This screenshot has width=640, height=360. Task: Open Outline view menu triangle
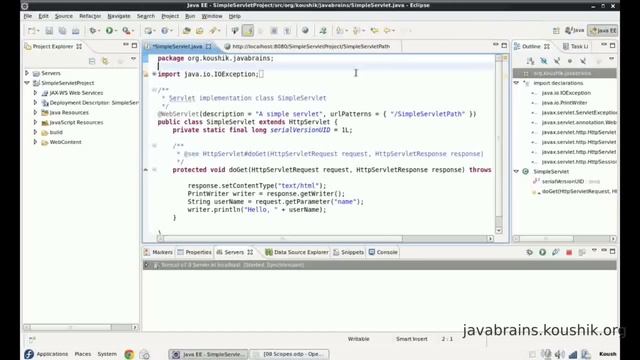click(611, 60)
